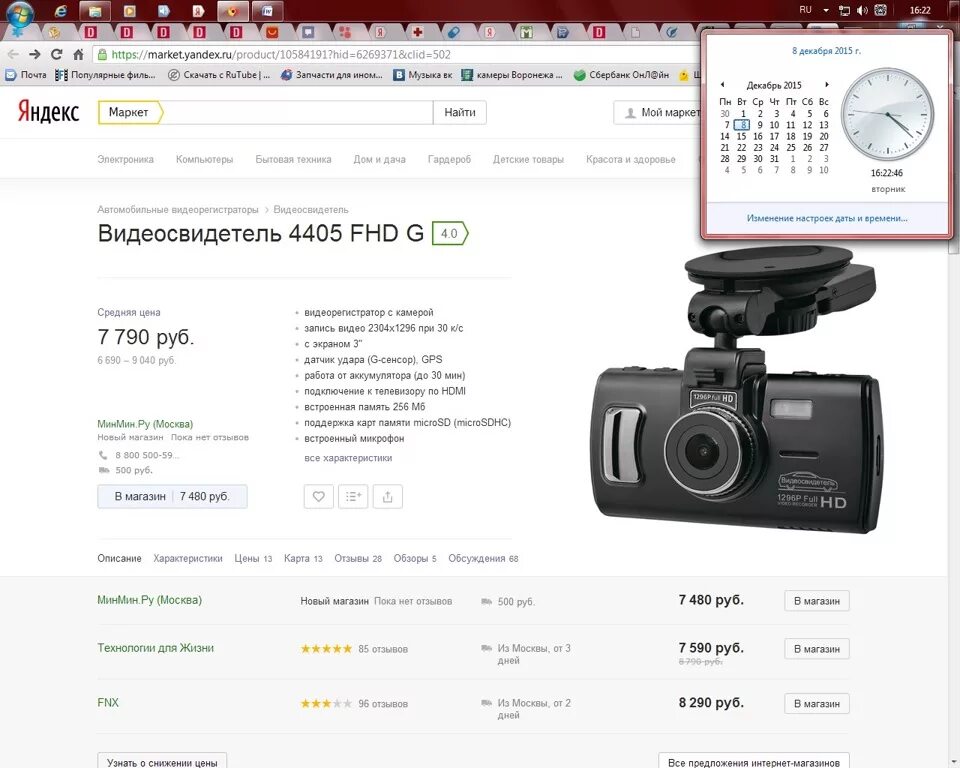Click the RU language indicator
The height and width of the screenshot is (768, 960).
pyautogui.click(x=806, y=10)
